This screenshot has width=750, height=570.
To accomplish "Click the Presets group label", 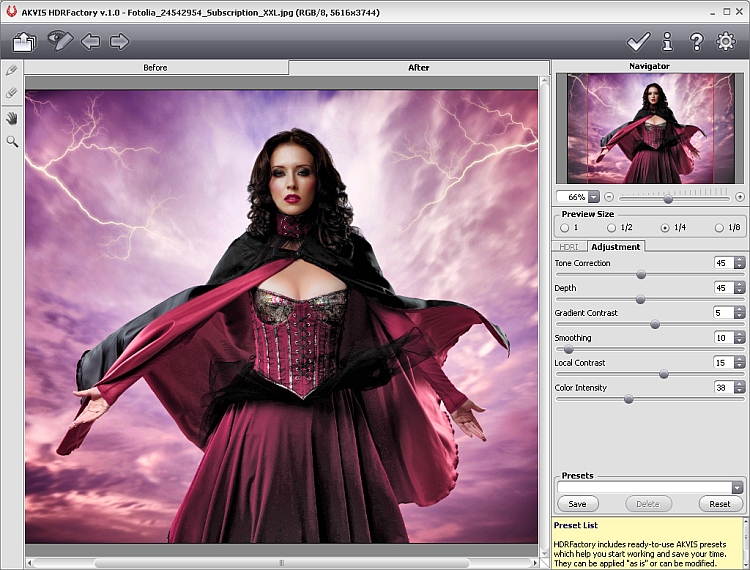I will click(577, 475).
